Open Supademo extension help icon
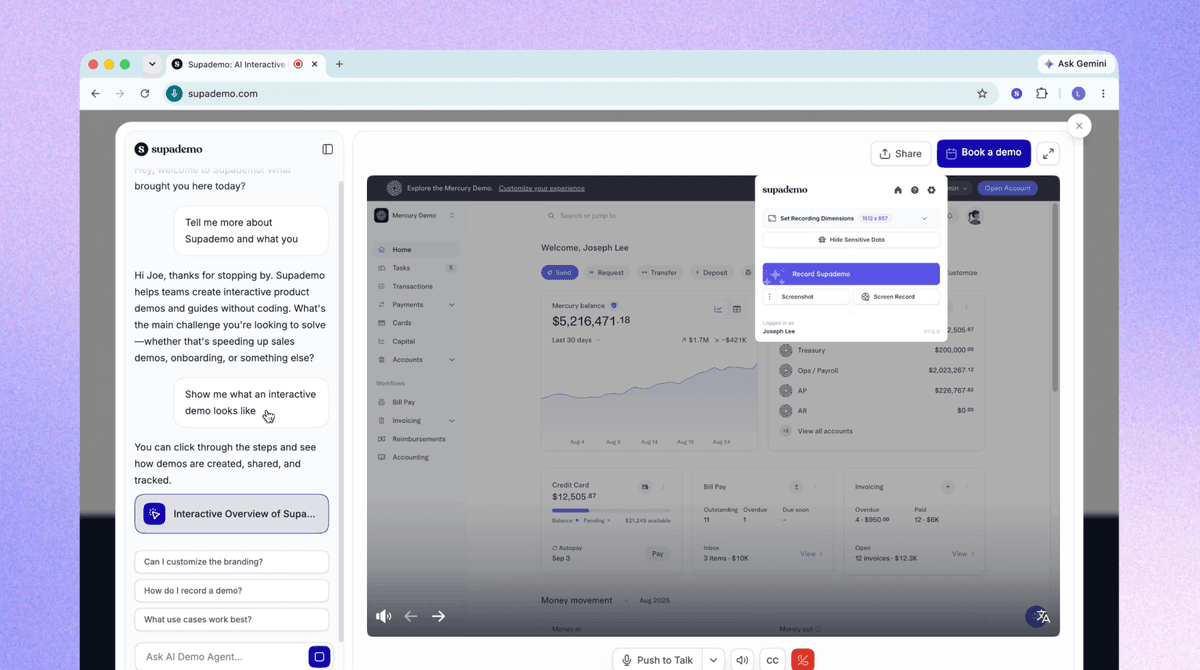Viewport: 1200px width, 670px height. point(914,190)
